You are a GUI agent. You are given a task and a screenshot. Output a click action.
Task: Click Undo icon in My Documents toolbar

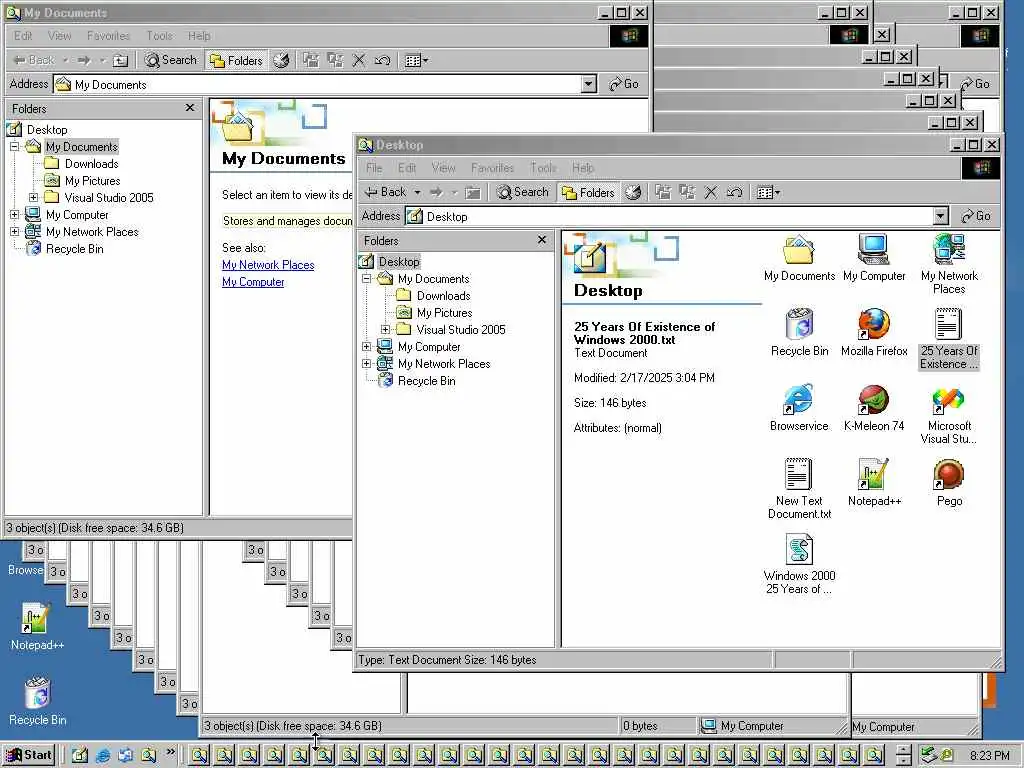pyautogui.click(x=382, y=60)
